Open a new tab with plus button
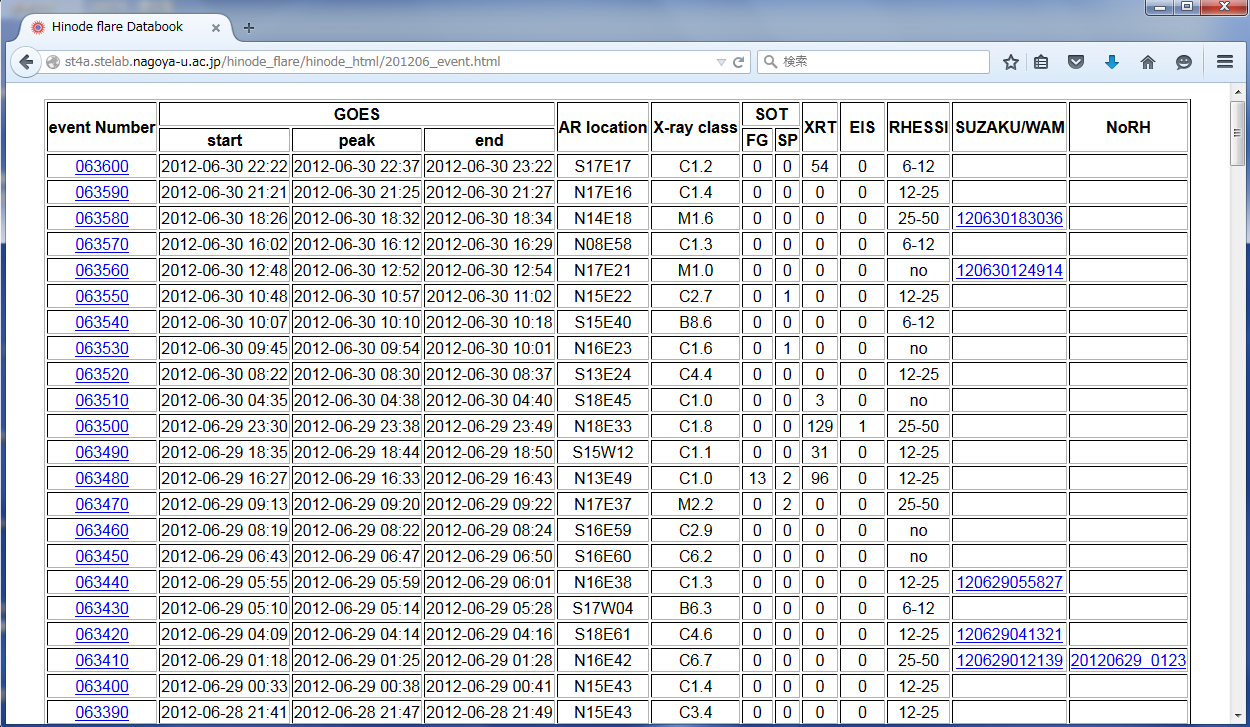The image size is (1250, 727). click(x=249, y=28)
